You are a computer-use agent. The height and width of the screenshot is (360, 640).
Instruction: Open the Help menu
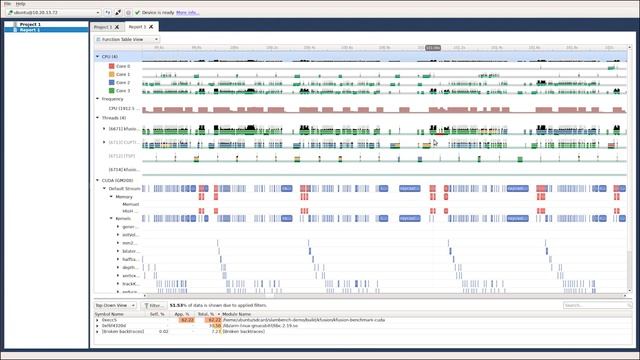20,4
